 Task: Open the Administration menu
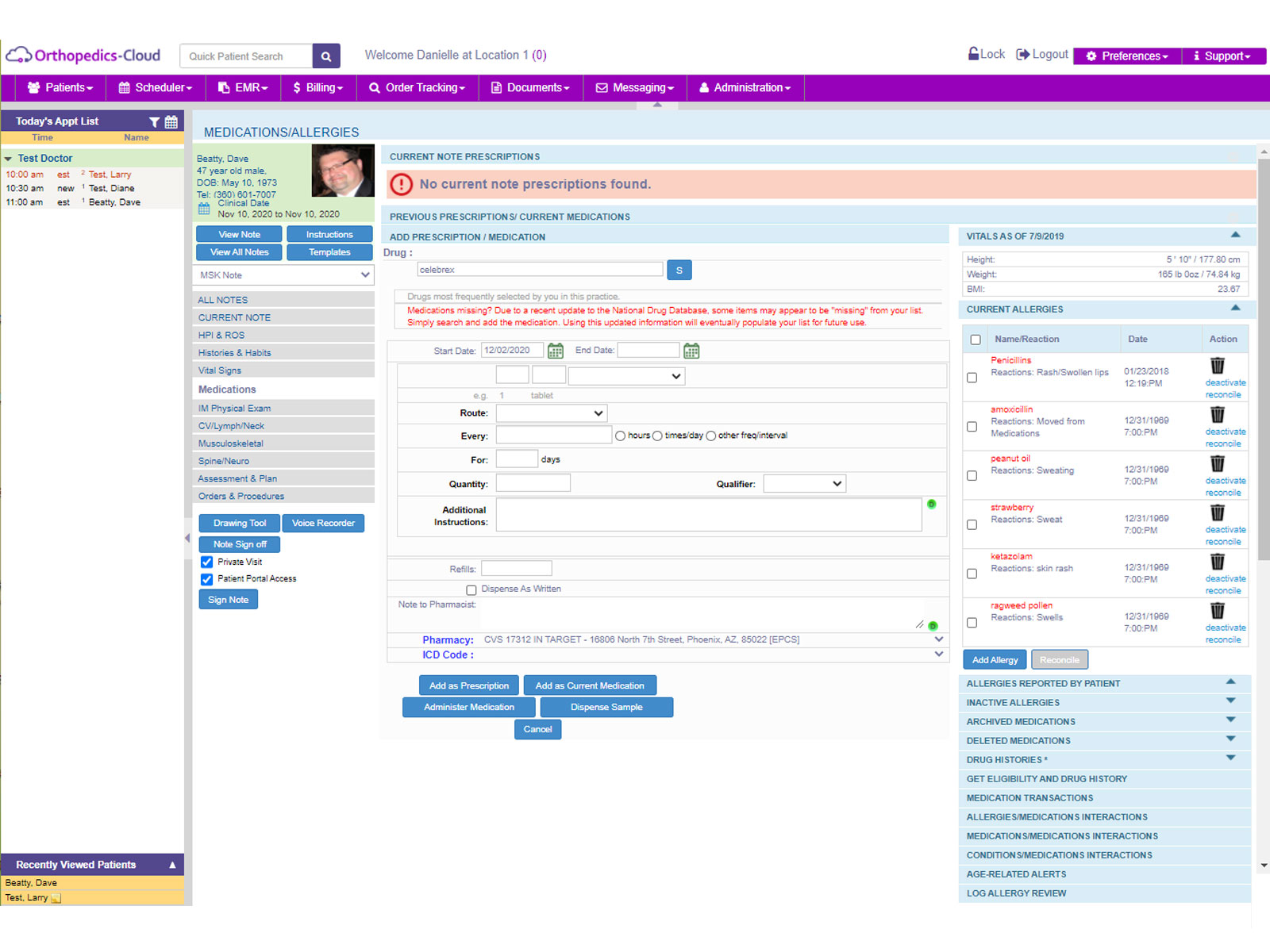[x=745, y=87]
